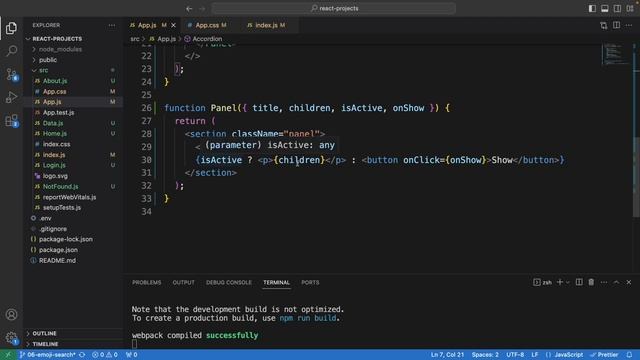Open the Extensions view
This screenshot has width=640, height=360.
coord(11,120)
